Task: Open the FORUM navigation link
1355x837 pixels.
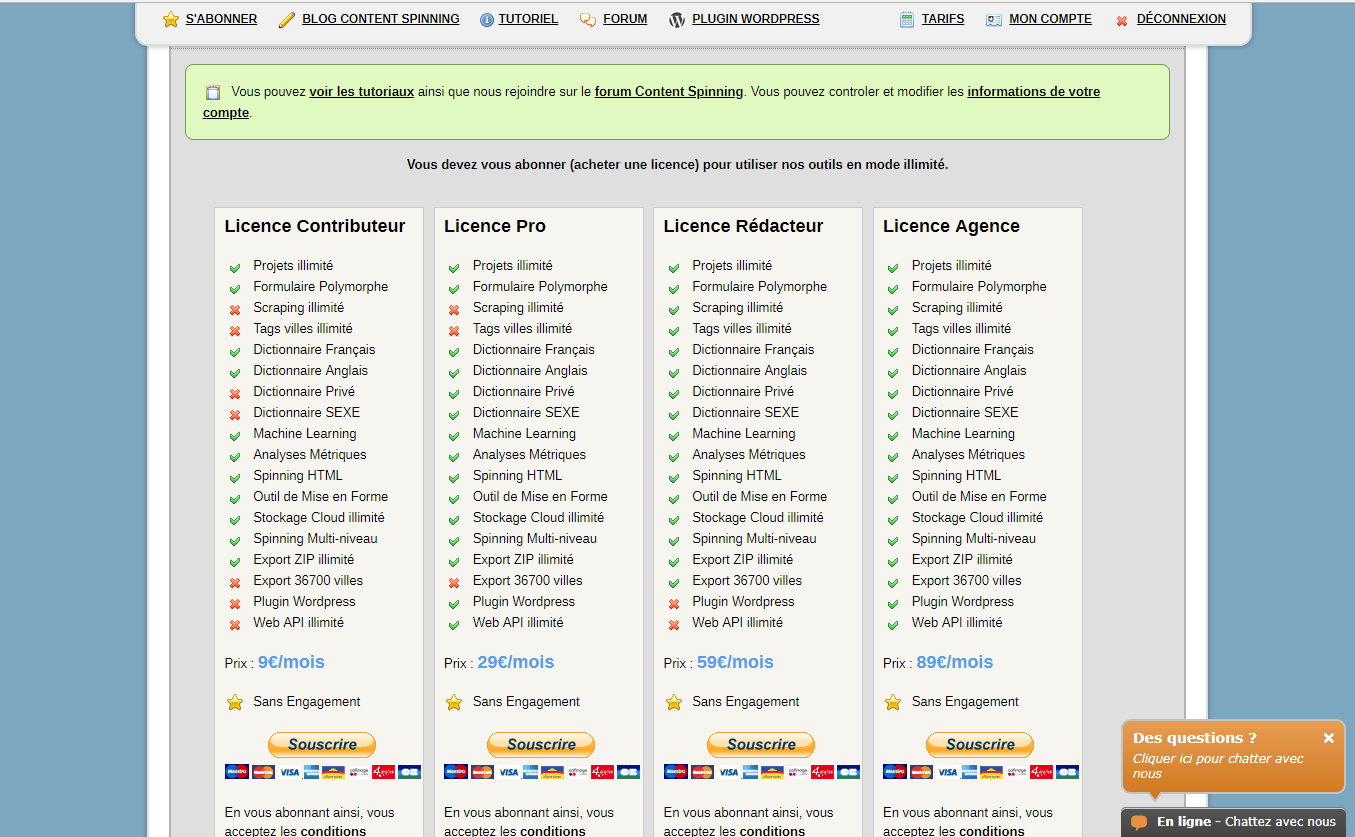Action: pyautogui.click(x=625, y=19)
